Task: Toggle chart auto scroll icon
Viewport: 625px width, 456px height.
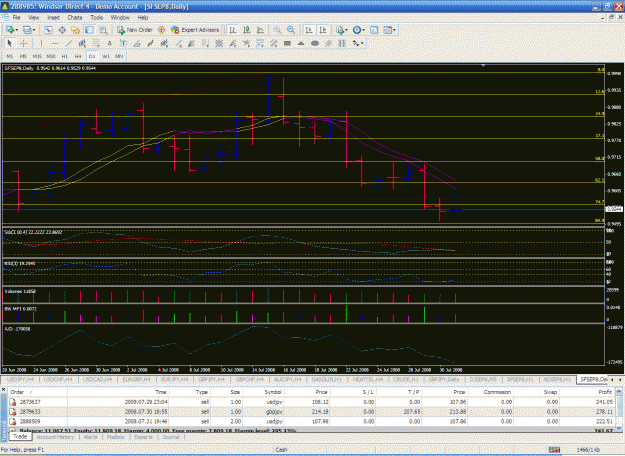Action: 309,30
